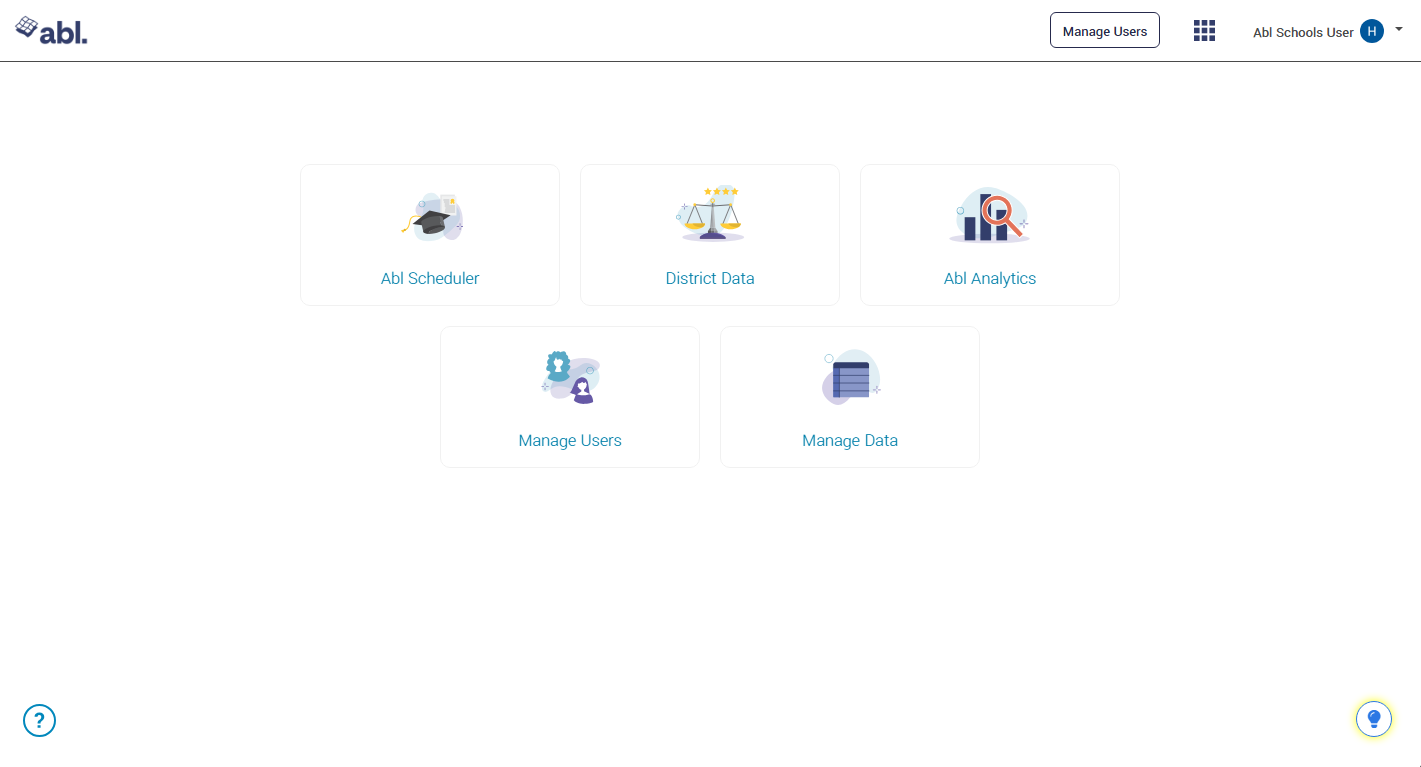The width and height of the screenshot is (1421, 767).
Task: Click the abl. wordmark text in header
Action: pyautogui.click(x=64, y=32)
